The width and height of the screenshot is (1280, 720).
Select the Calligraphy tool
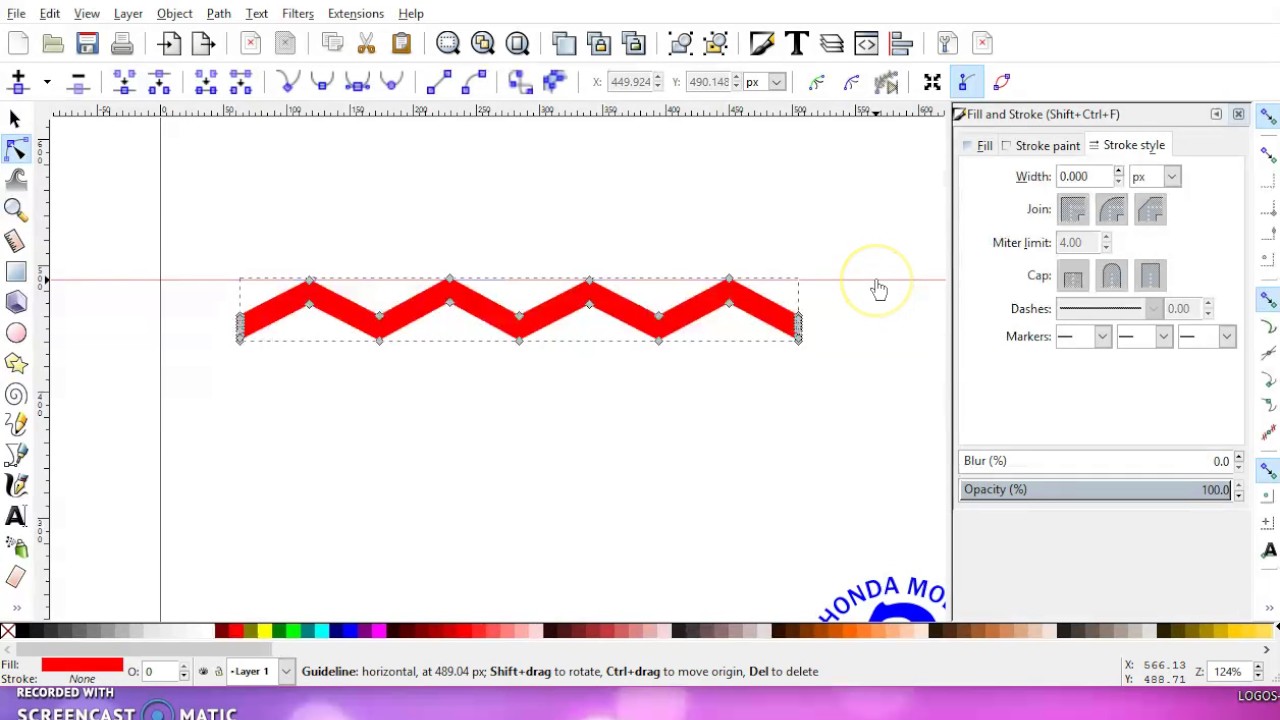click(15, 486)
